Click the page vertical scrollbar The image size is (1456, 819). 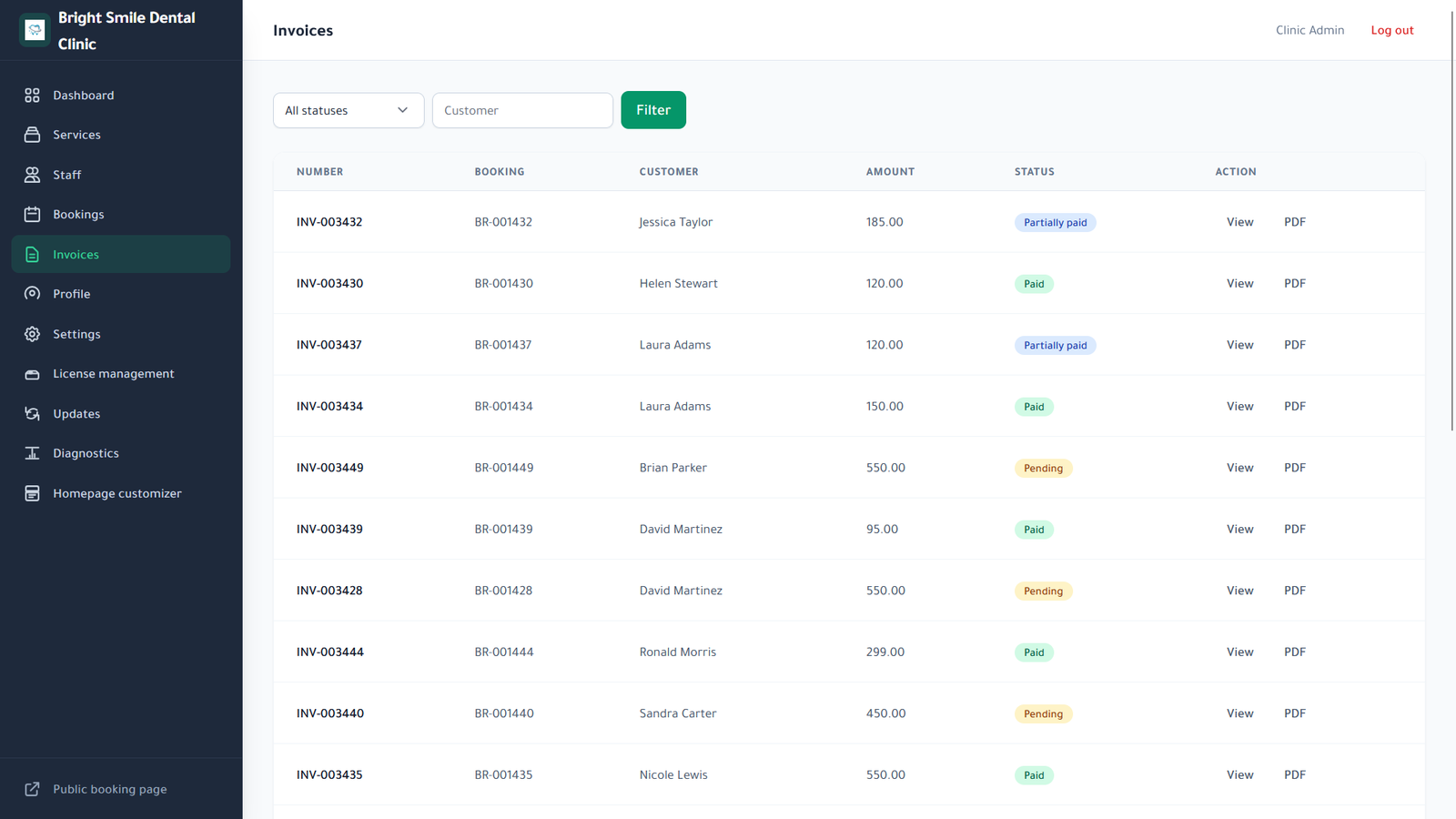pos(1452,218)
